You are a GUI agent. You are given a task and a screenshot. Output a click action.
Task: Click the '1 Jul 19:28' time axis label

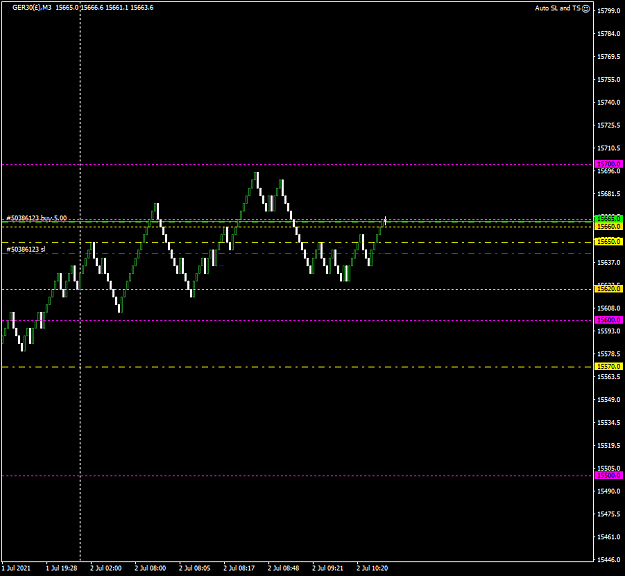61,568
